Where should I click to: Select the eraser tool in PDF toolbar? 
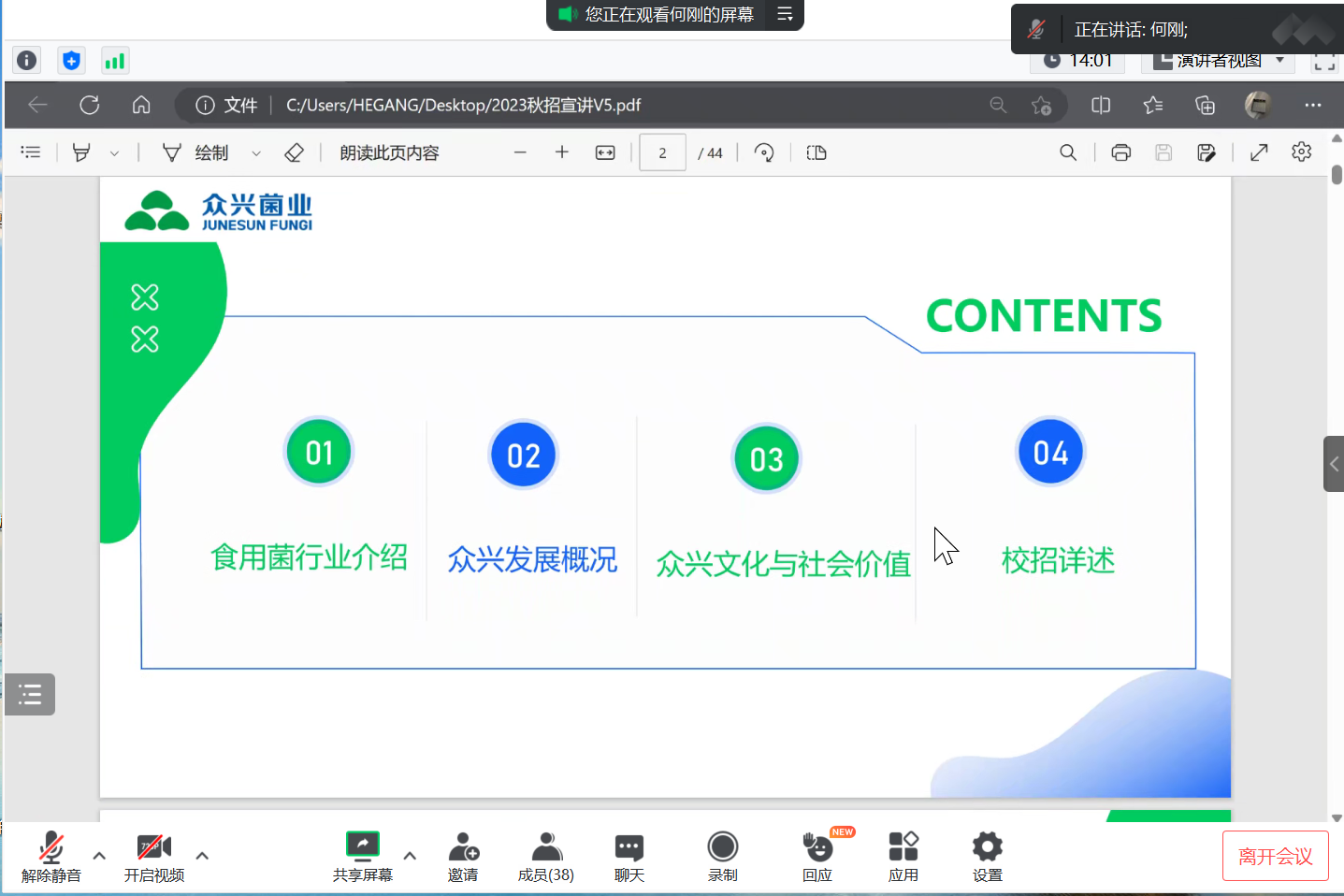294,152
